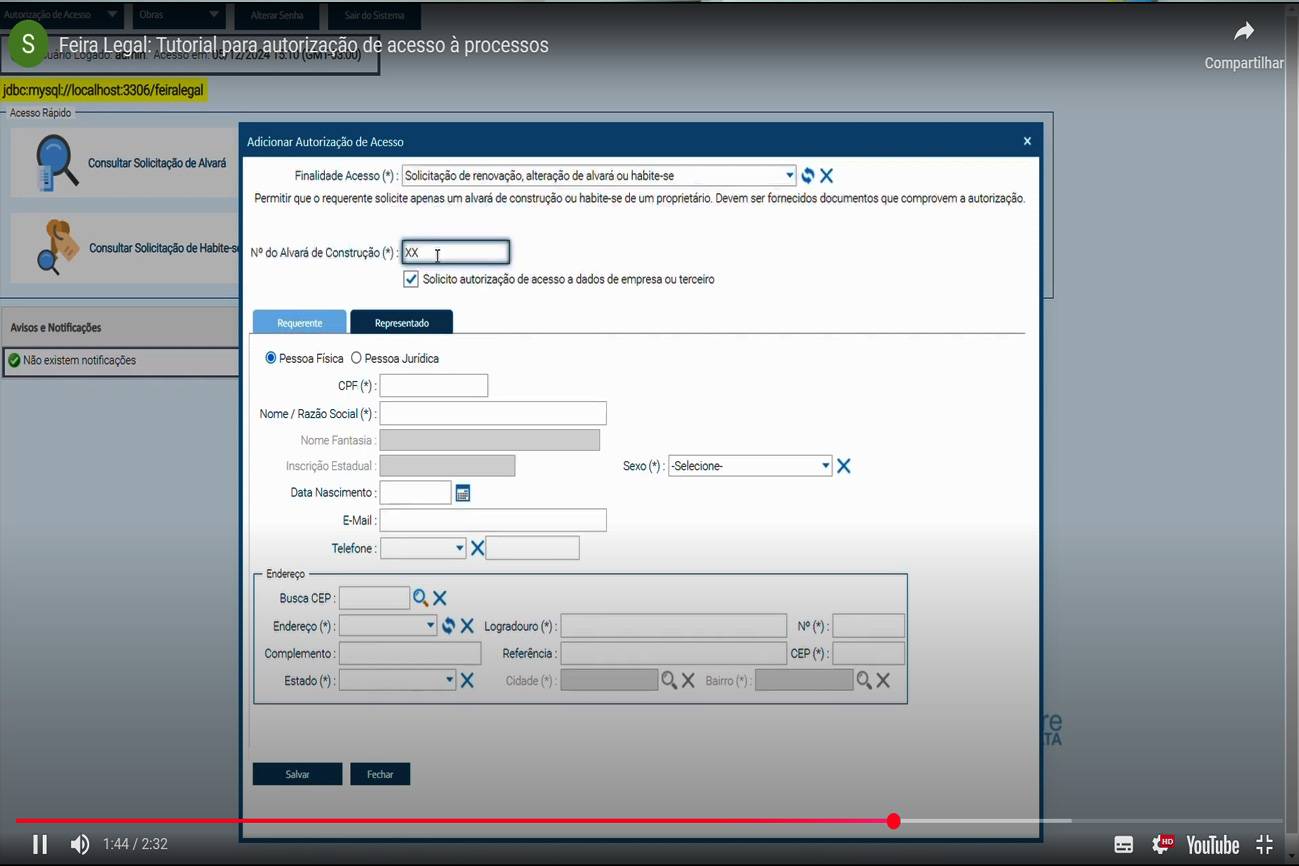Select the Pessoa Física radio button
This screenshot has width=1299, height=866.
tap(271, 358)
